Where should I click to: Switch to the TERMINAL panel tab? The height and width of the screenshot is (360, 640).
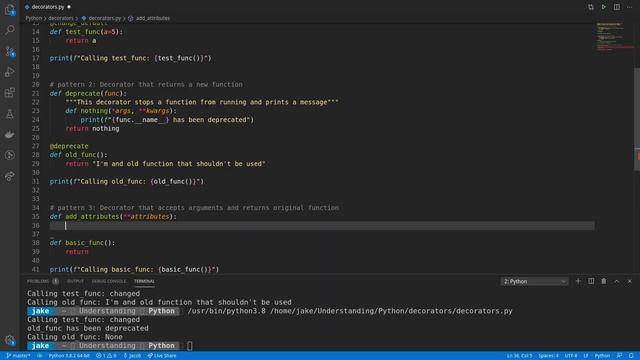(x=144, y=281)
